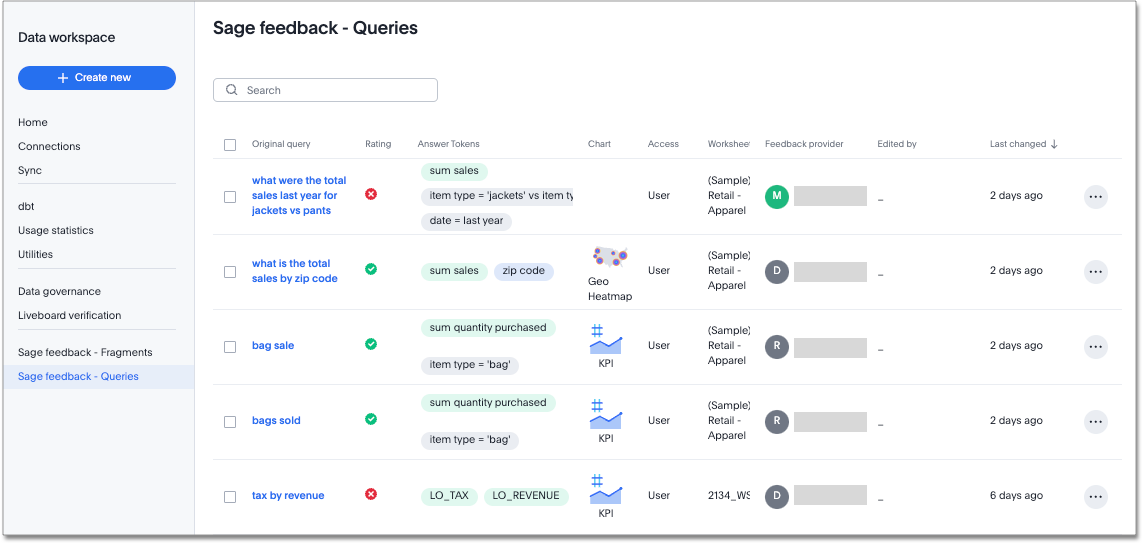The height and width of the screenshot is (544, 1143).
Task: Open the more options menu for 'bag sale' row
Action: 1095,347
